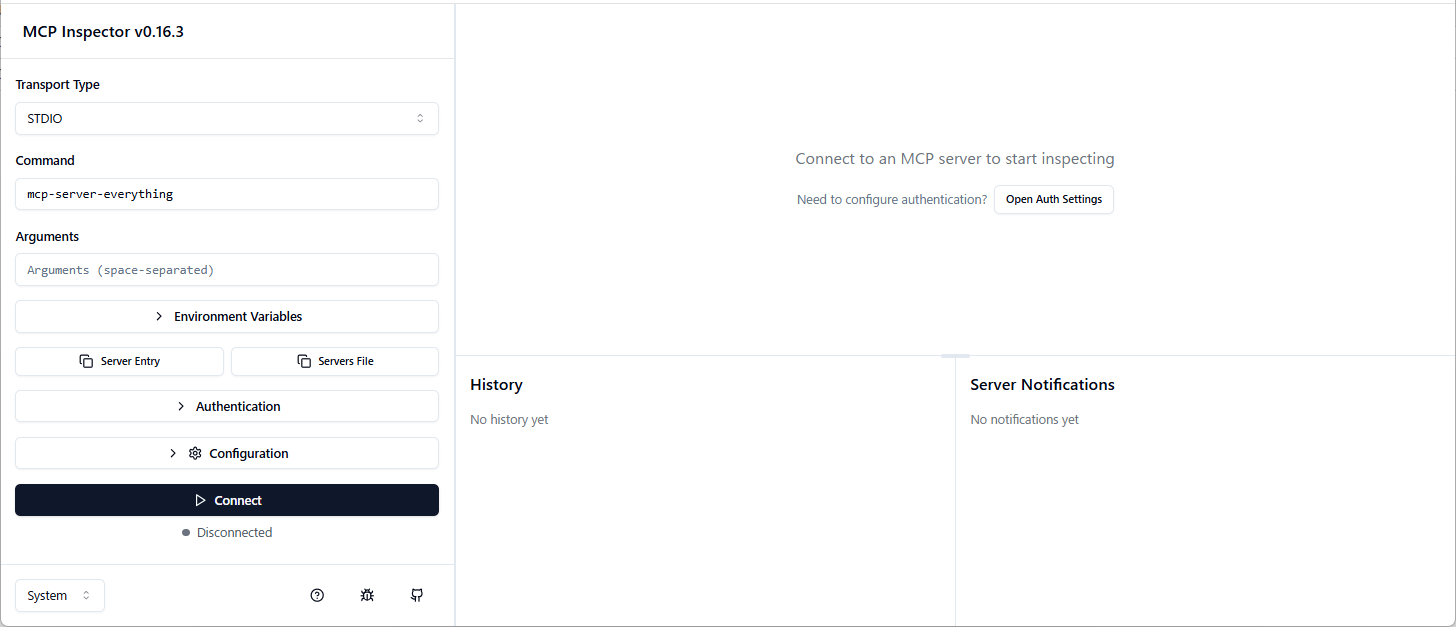
Task: Open the help documentation icon
Action: pyautogui.click(x=317, y=595)
